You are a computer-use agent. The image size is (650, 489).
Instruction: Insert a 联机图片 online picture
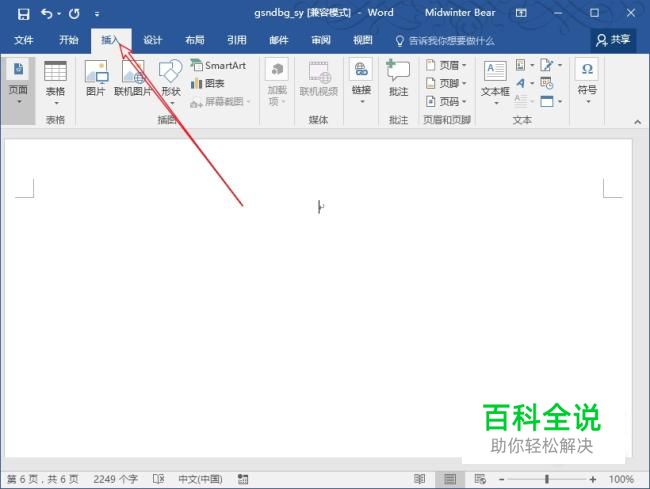click(133, 78)
